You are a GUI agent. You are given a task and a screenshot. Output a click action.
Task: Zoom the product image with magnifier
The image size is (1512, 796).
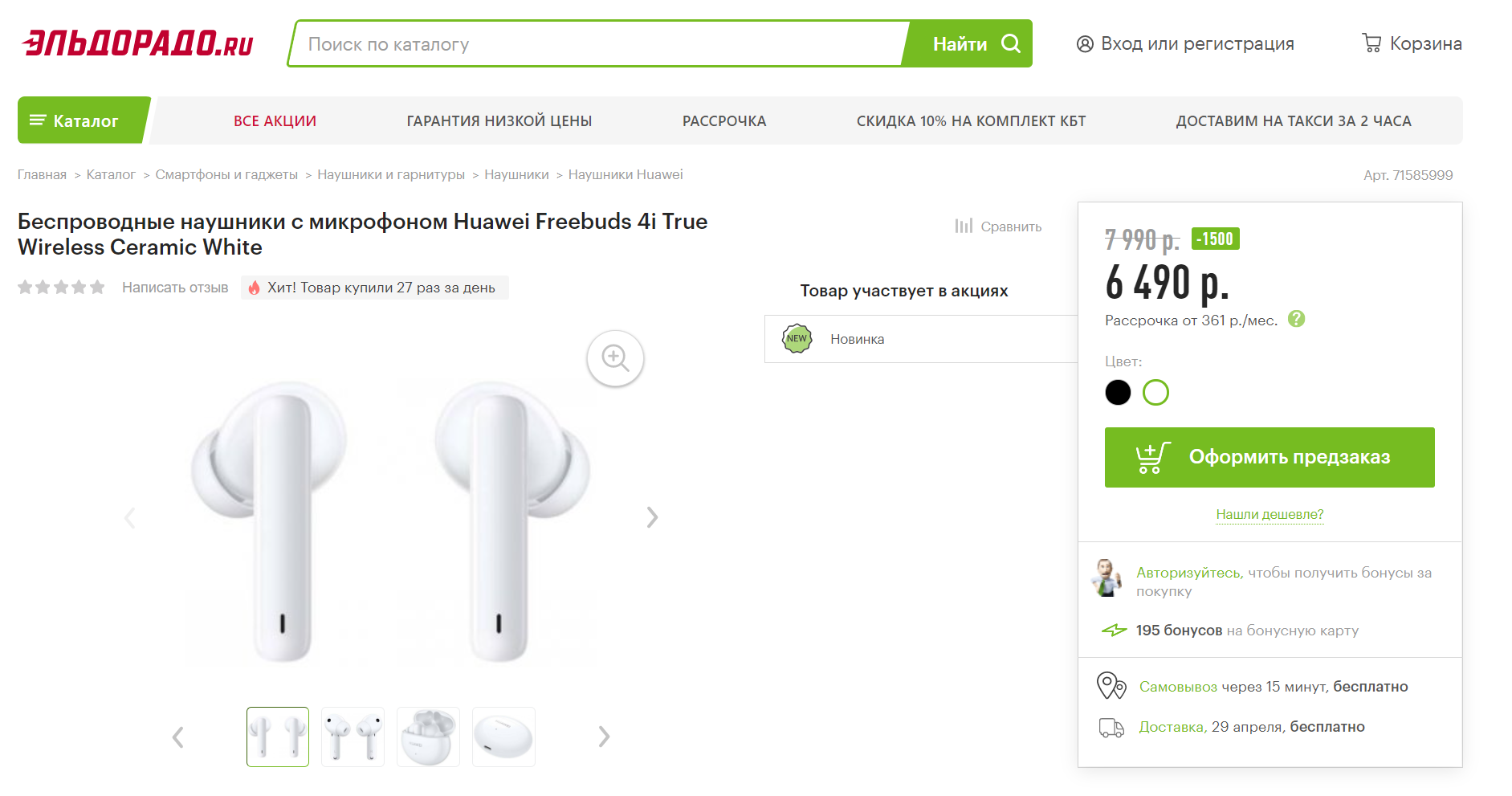click(x=615, y=358)
